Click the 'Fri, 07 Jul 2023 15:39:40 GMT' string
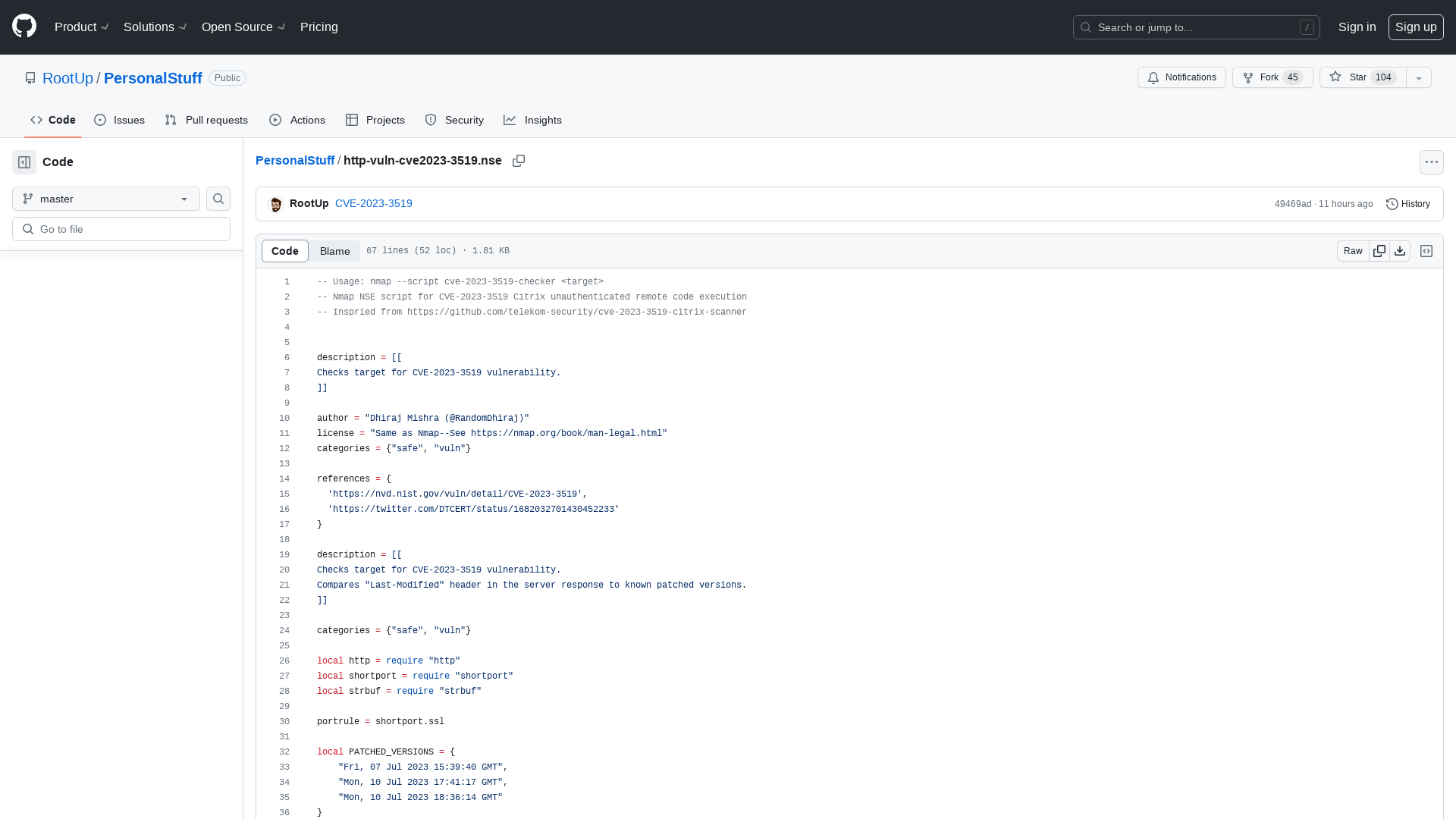Image resolution: width=1456 pixels, height=819 pixels. click(x=420, y=767)
